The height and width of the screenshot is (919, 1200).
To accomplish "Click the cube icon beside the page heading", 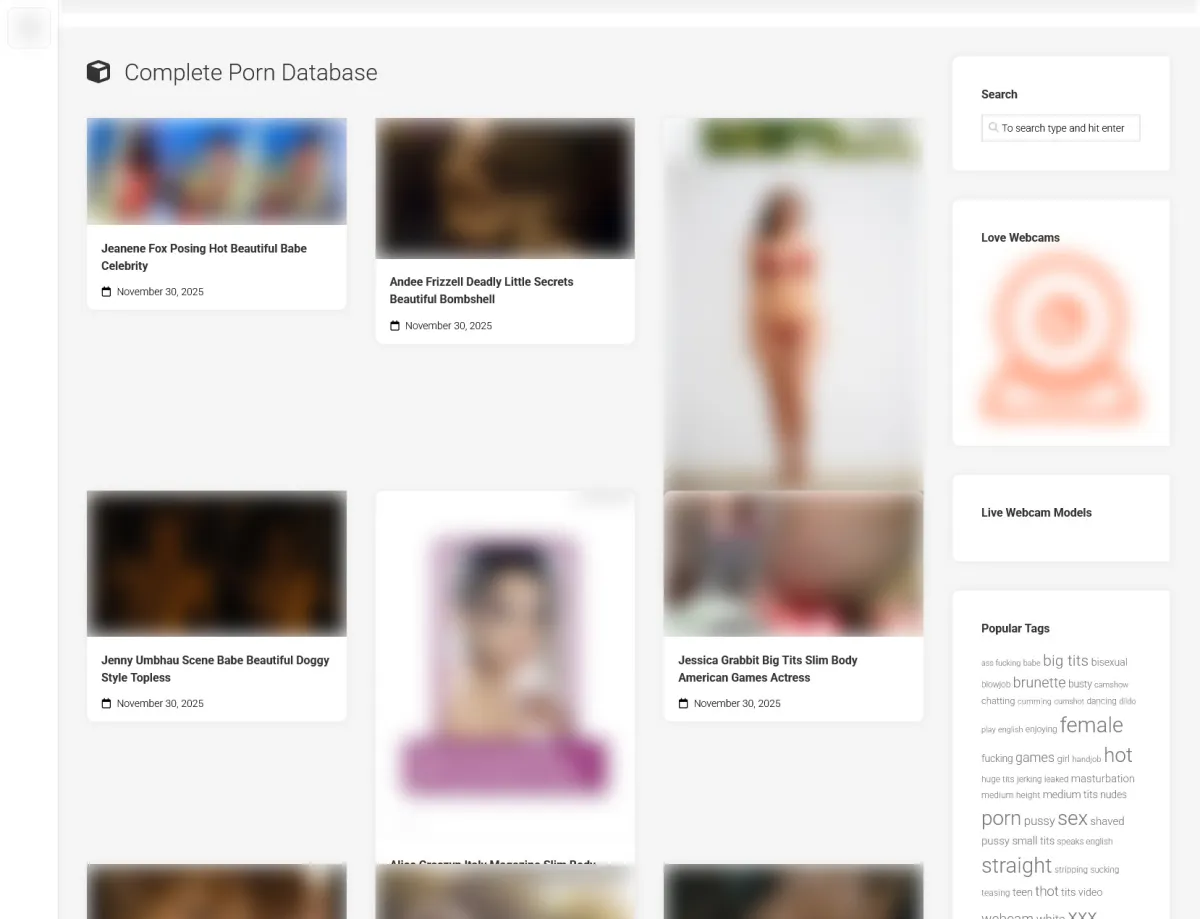I will point(98,72).
